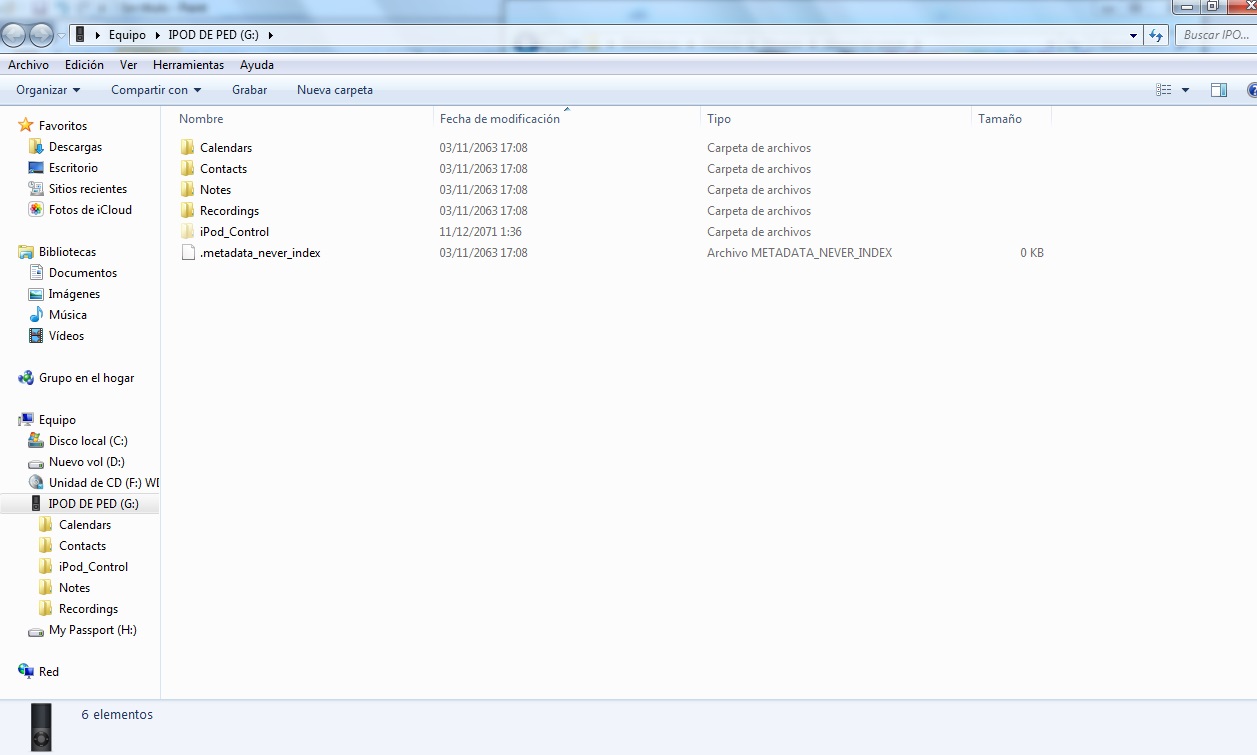Image resolution: width=1257 pixels, height=755 pixels.
Task: Click the iPod thumbnail in details pane
Action: 40,727
